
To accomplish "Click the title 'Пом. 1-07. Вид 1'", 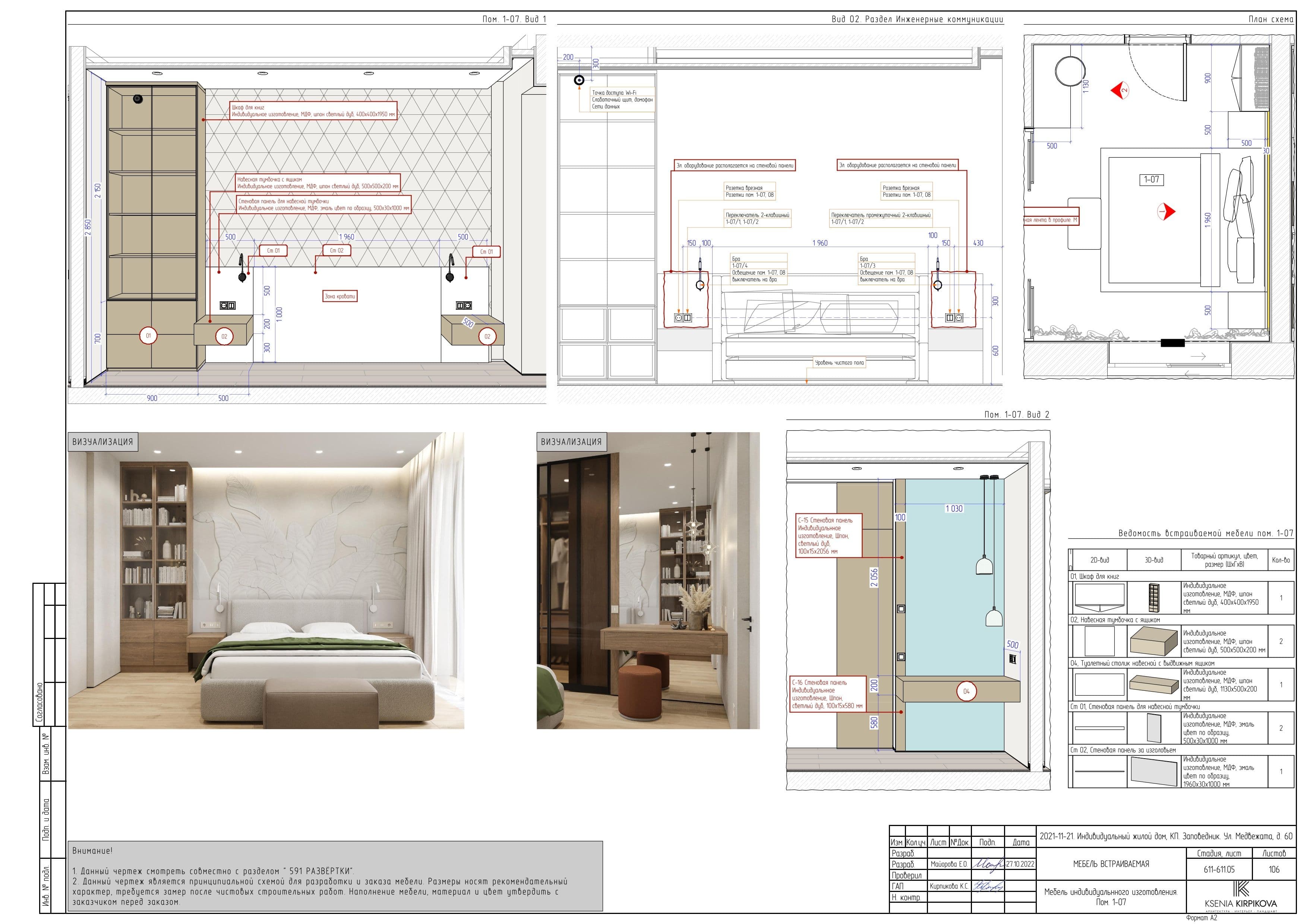I will (514, 19).
